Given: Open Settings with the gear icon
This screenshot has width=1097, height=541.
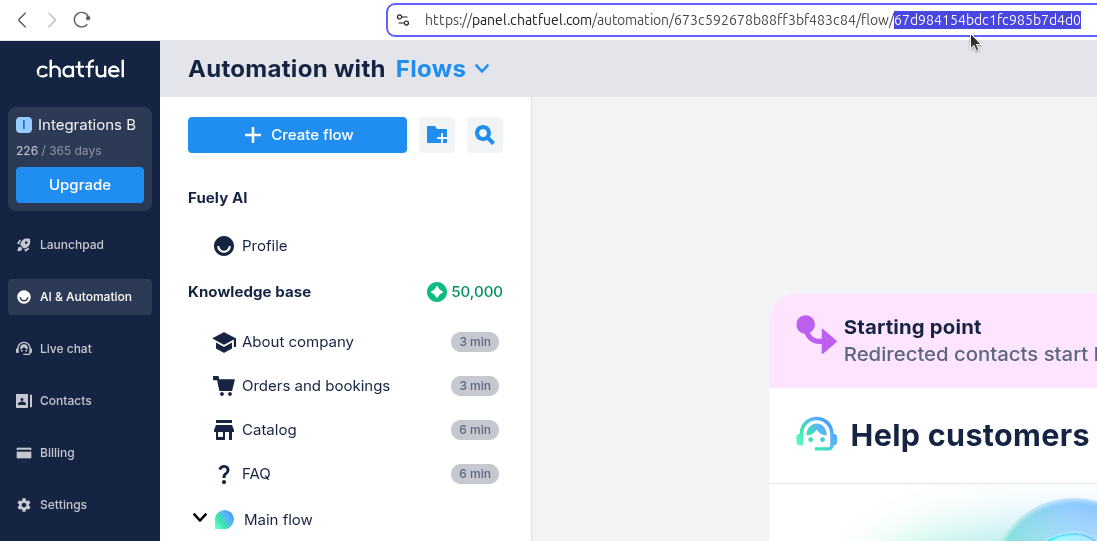Looking at the screenshot, I should pyautogui.click(x=63, y=505).
